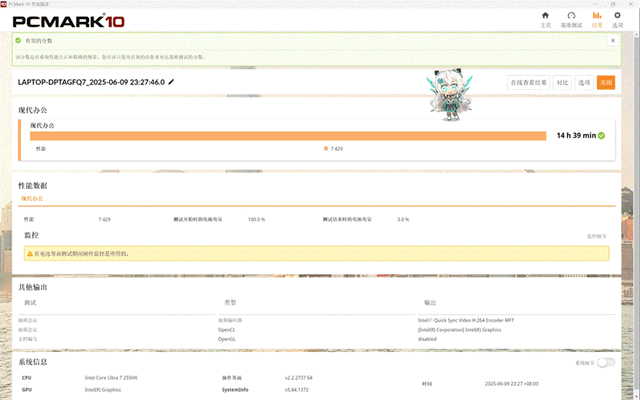
Task: Click [Intel(R) Corporation] Intel(R) Graphics output
Action: pyautogui.click(x=459, y=330)
